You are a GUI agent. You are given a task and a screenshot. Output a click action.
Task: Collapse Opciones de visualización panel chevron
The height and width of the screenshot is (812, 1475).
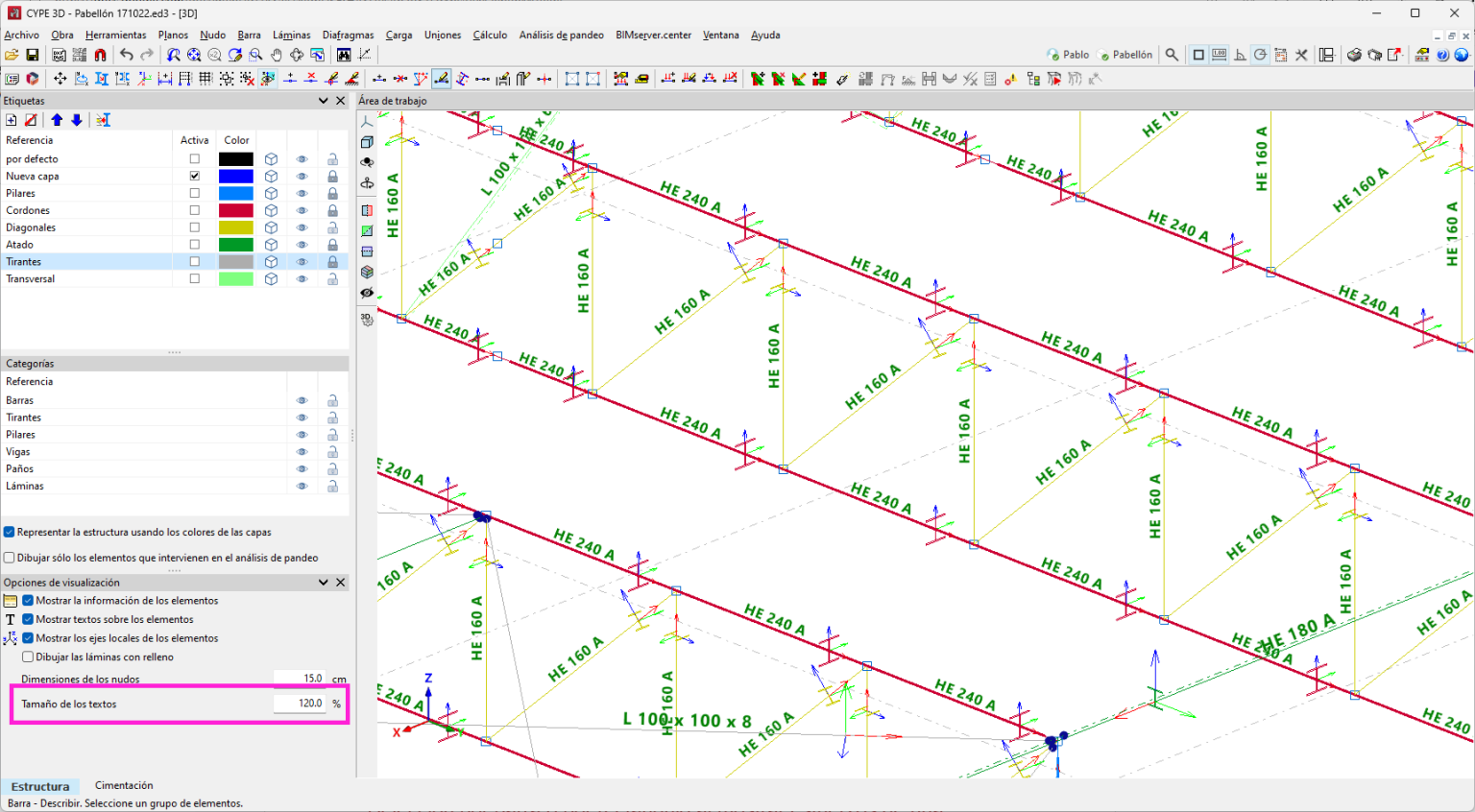point(324,583)
